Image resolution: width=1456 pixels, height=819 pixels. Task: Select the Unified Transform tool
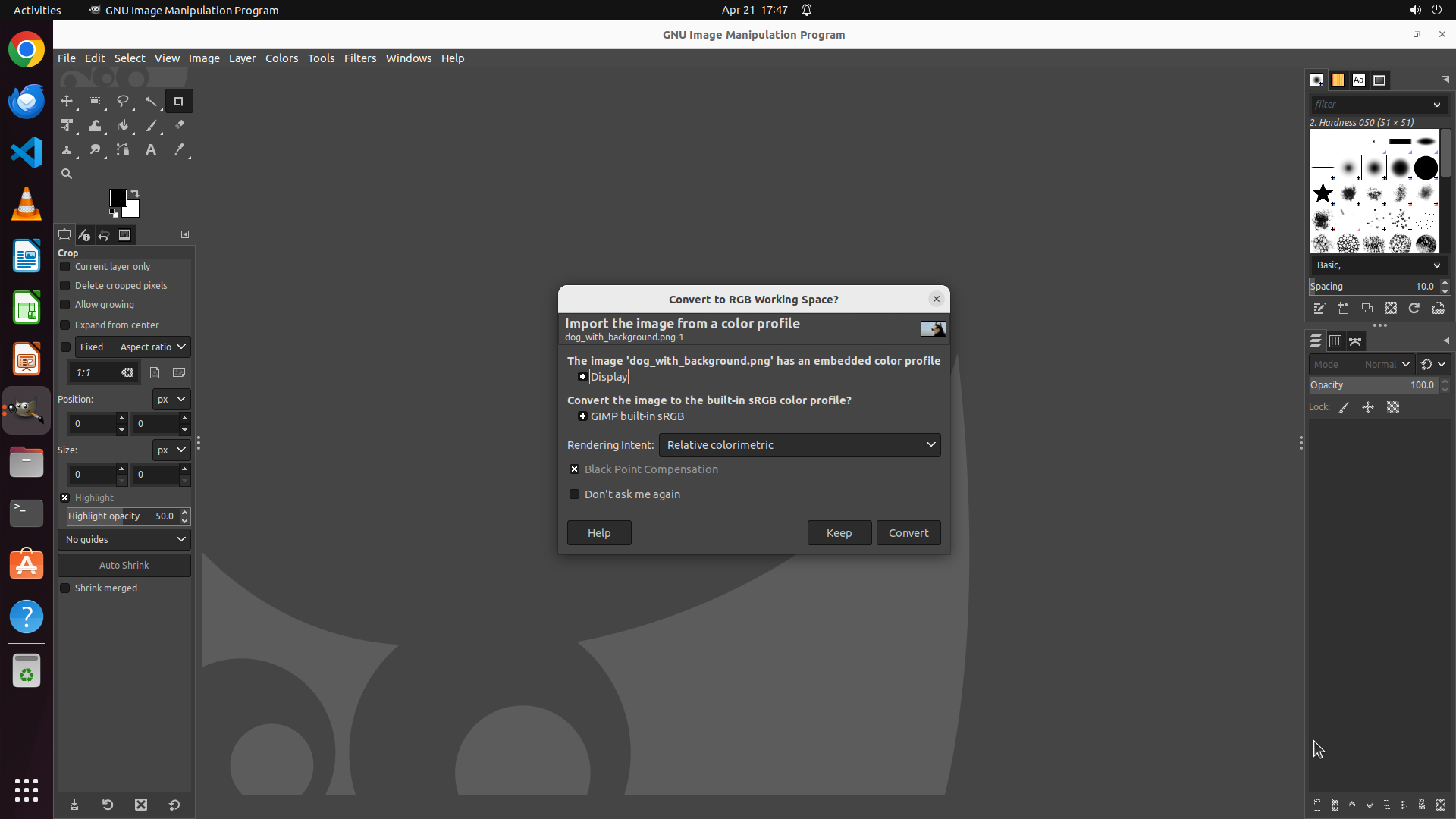pyautogui.click(x=67, y=125)
